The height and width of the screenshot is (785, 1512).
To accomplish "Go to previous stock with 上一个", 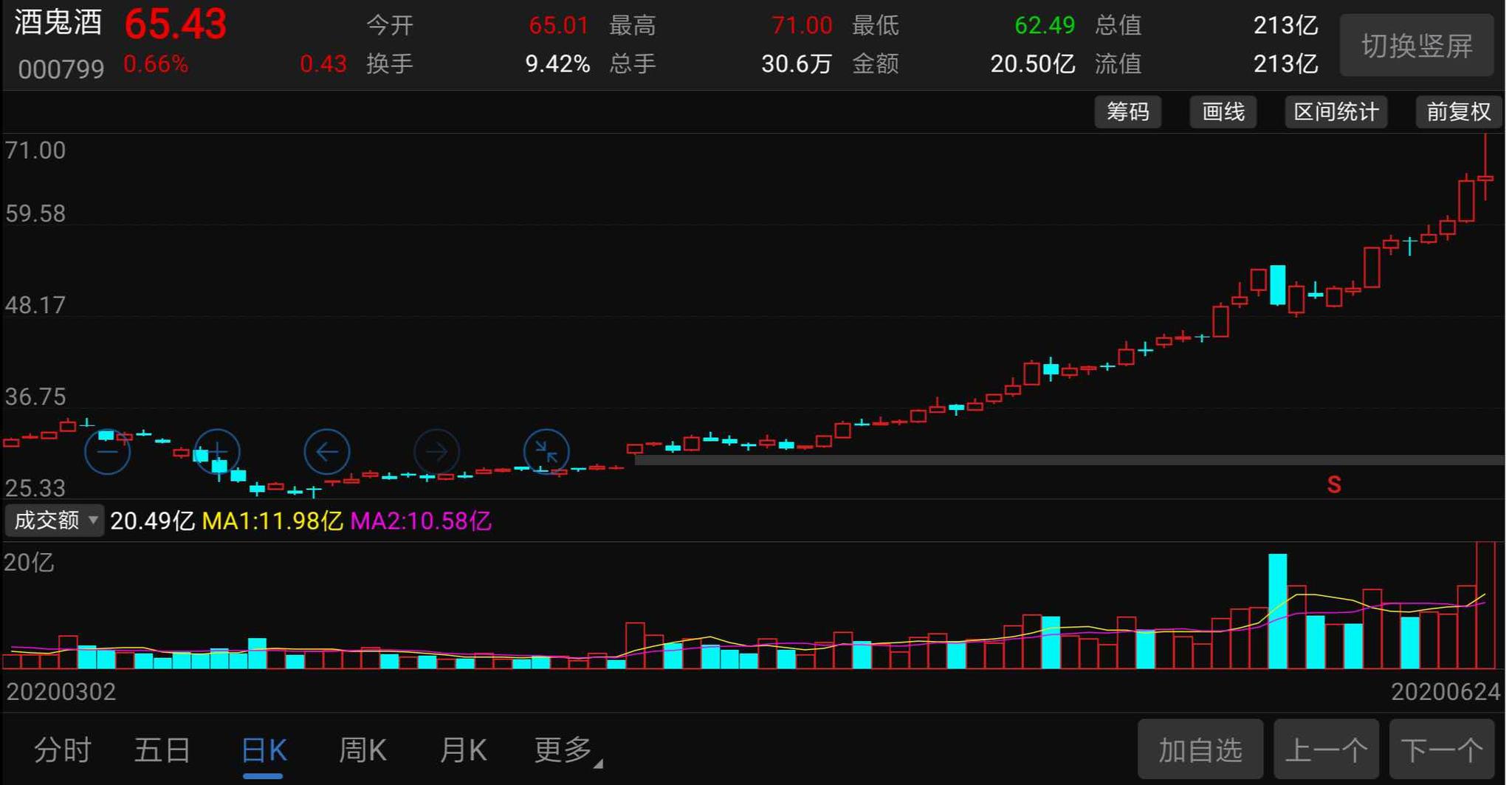I will coord(1327,750).
